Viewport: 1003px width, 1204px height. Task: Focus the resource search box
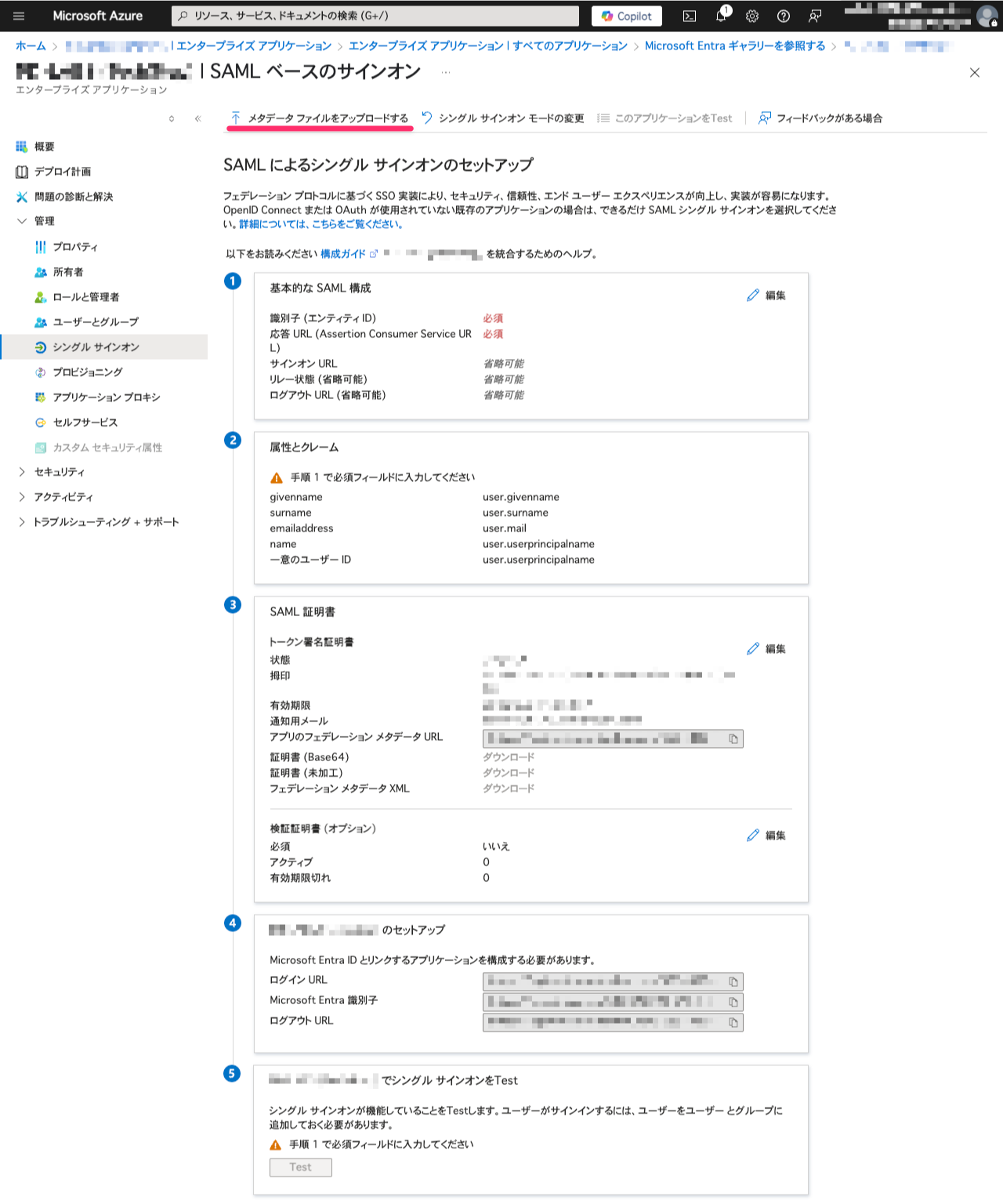point(375,16)
